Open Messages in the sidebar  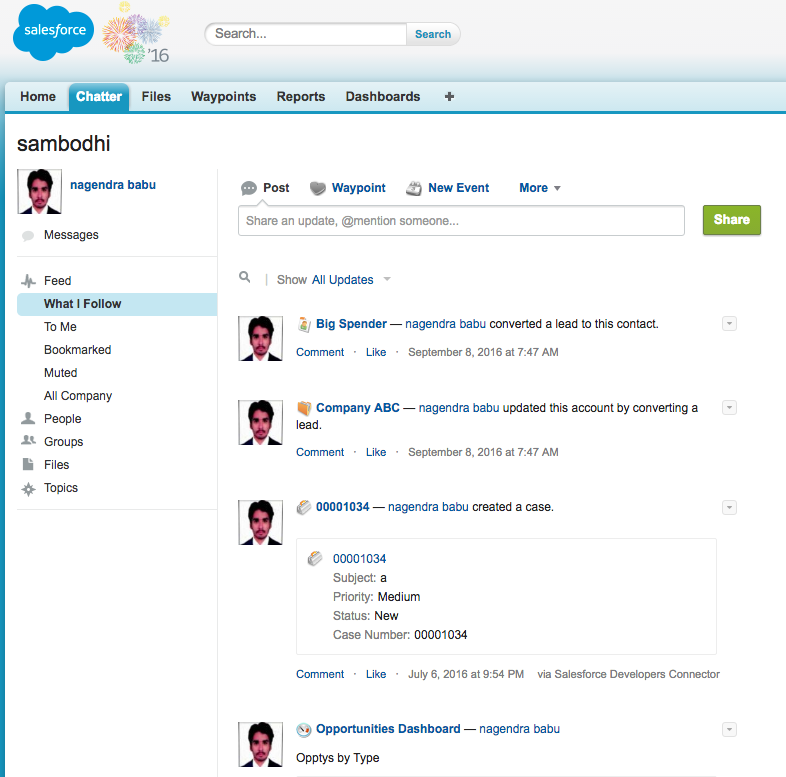coord(71,235)
